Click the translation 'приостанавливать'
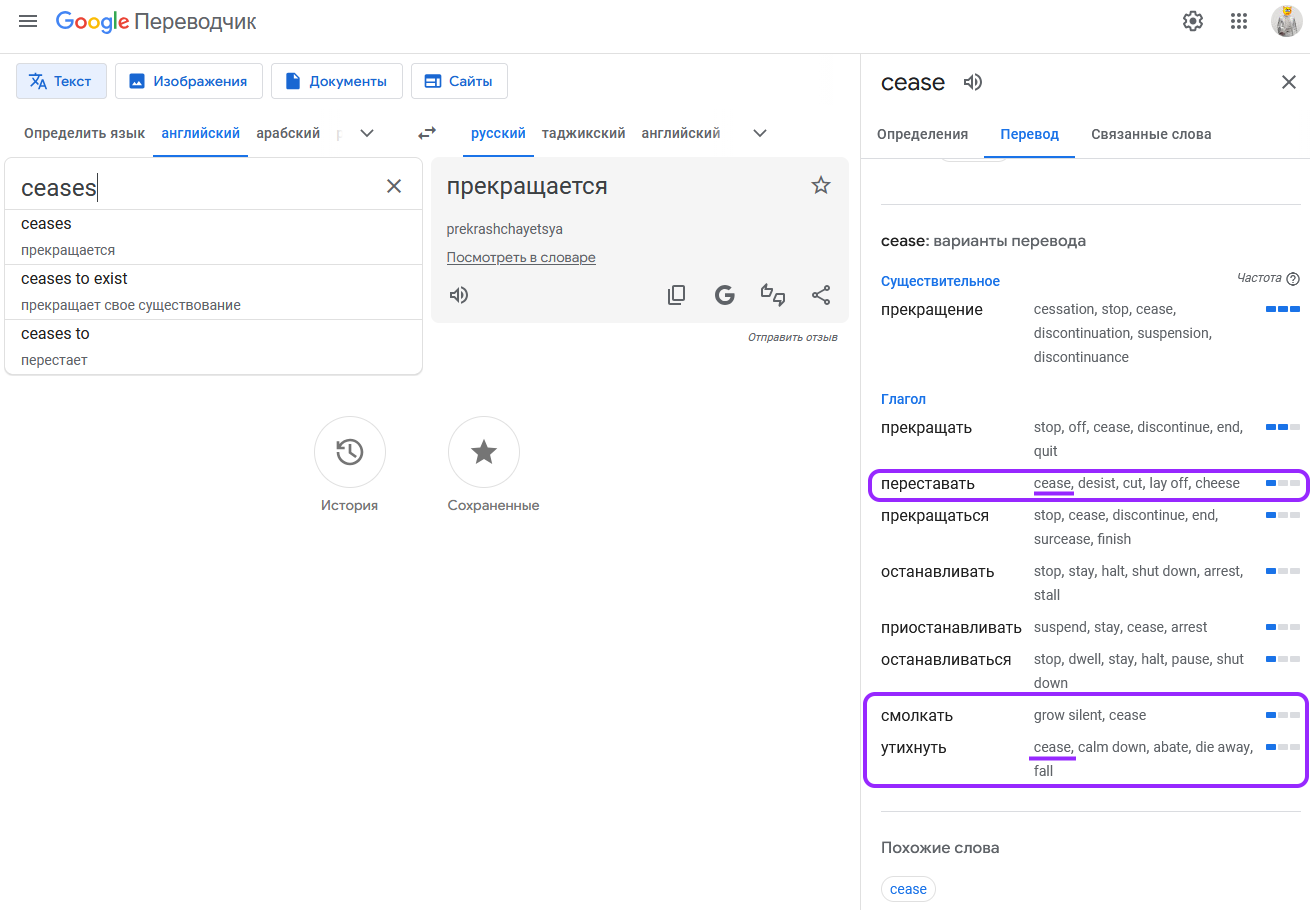Viewport: 1310px width, 910px height. [951, 628]
